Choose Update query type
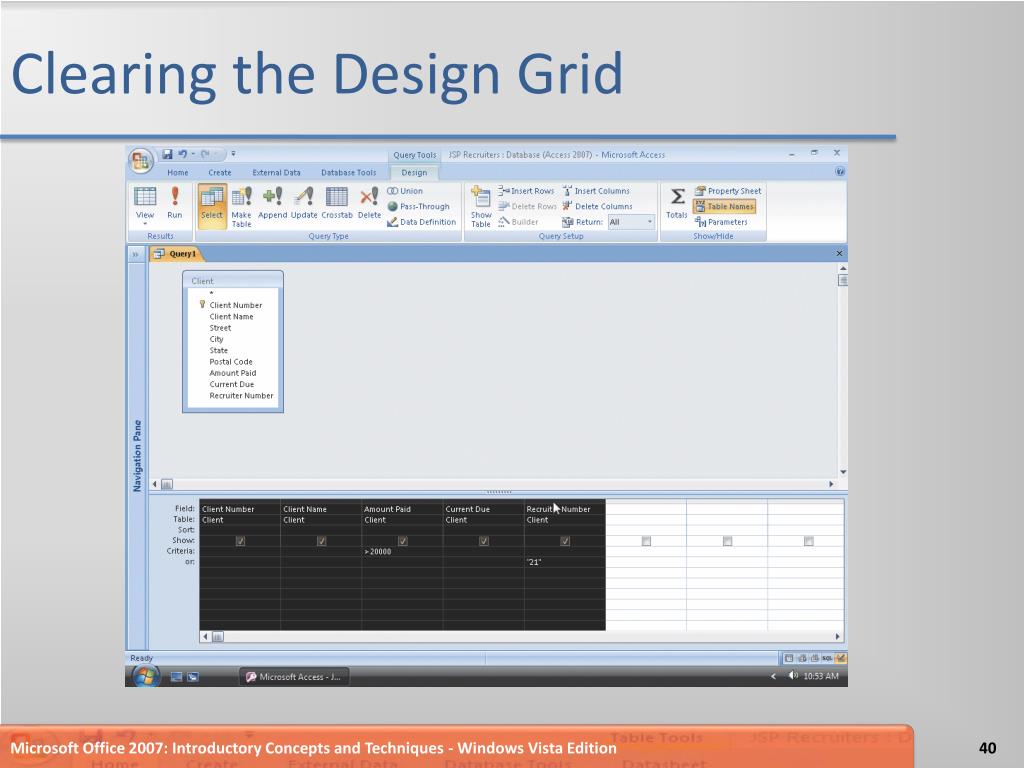The image size is (1024, 768). [304, 203]
